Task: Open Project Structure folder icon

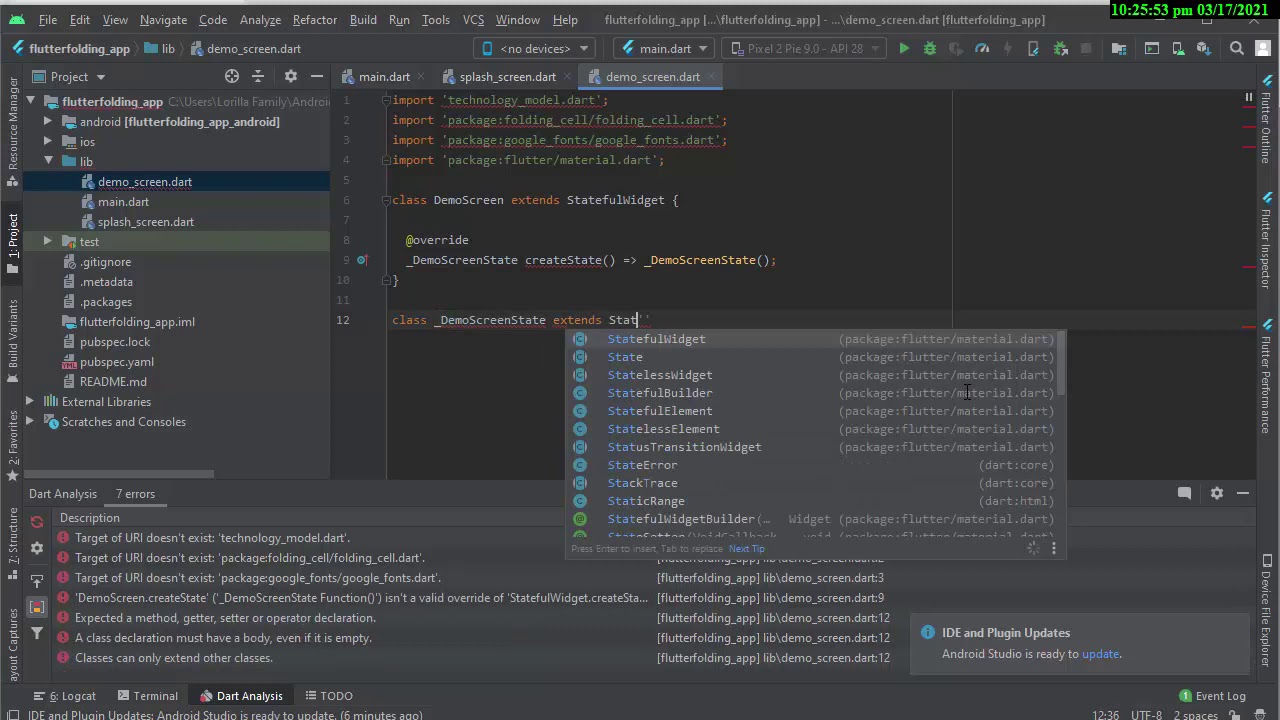Action: 1119,48
